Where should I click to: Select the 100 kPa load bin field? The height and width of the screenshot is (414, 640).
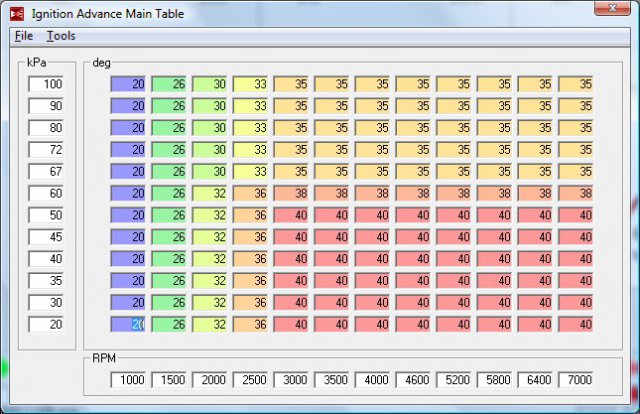(46, 84)
